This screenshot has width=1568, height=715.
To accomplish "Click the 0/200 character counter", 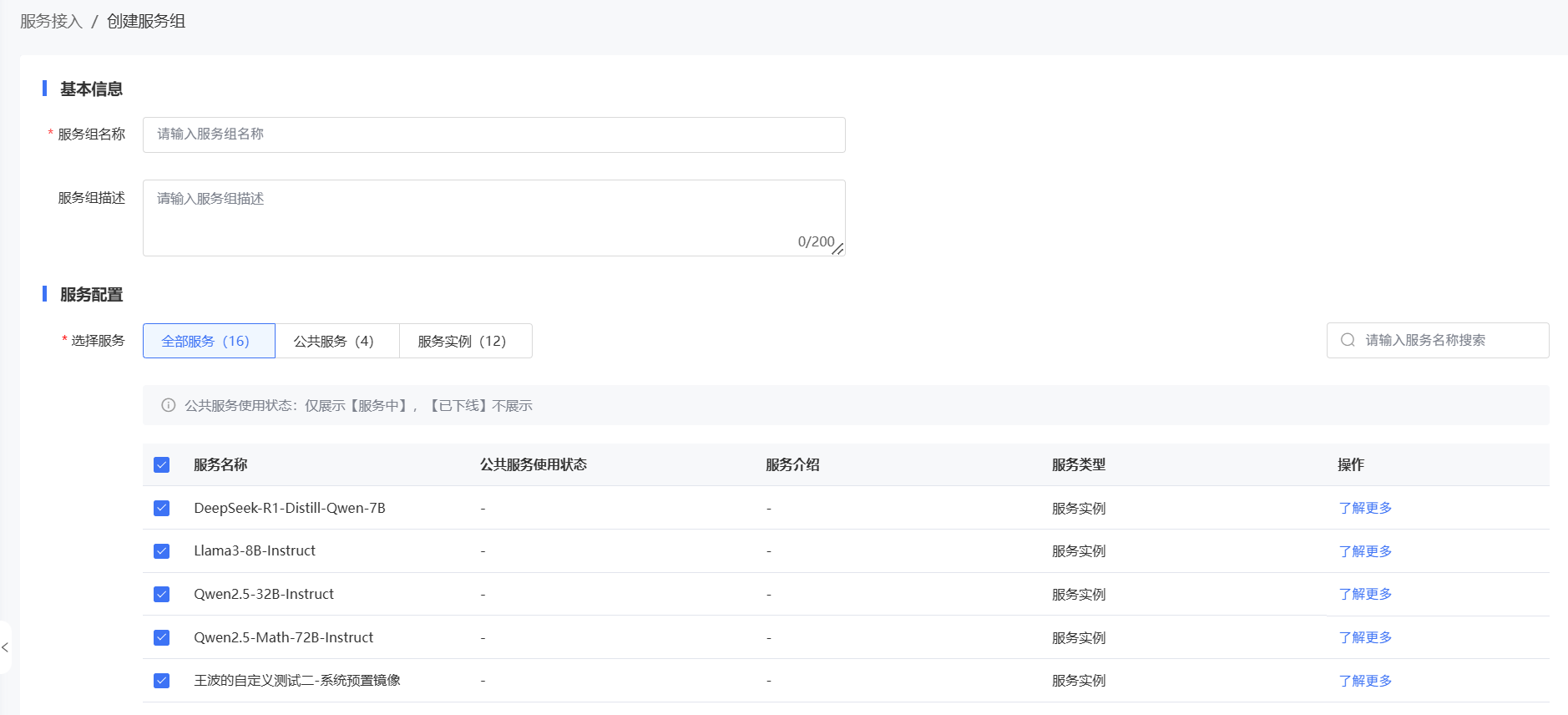I will (816, 241).
